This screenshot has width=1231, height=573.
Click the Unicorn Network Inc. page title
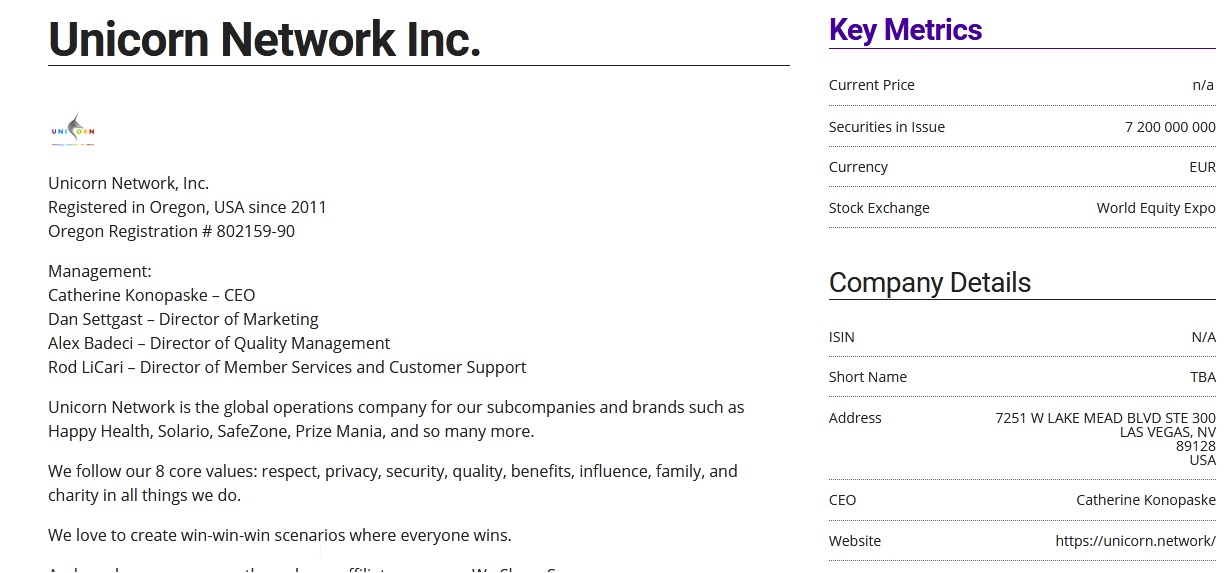click(x=265, y=39)
